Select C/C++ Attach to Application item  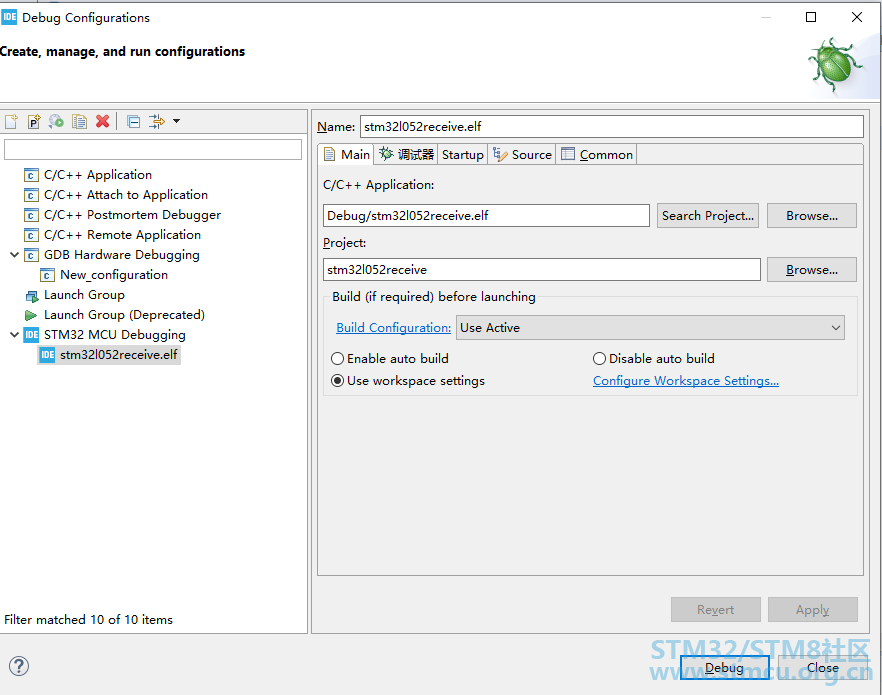(125, 195)
